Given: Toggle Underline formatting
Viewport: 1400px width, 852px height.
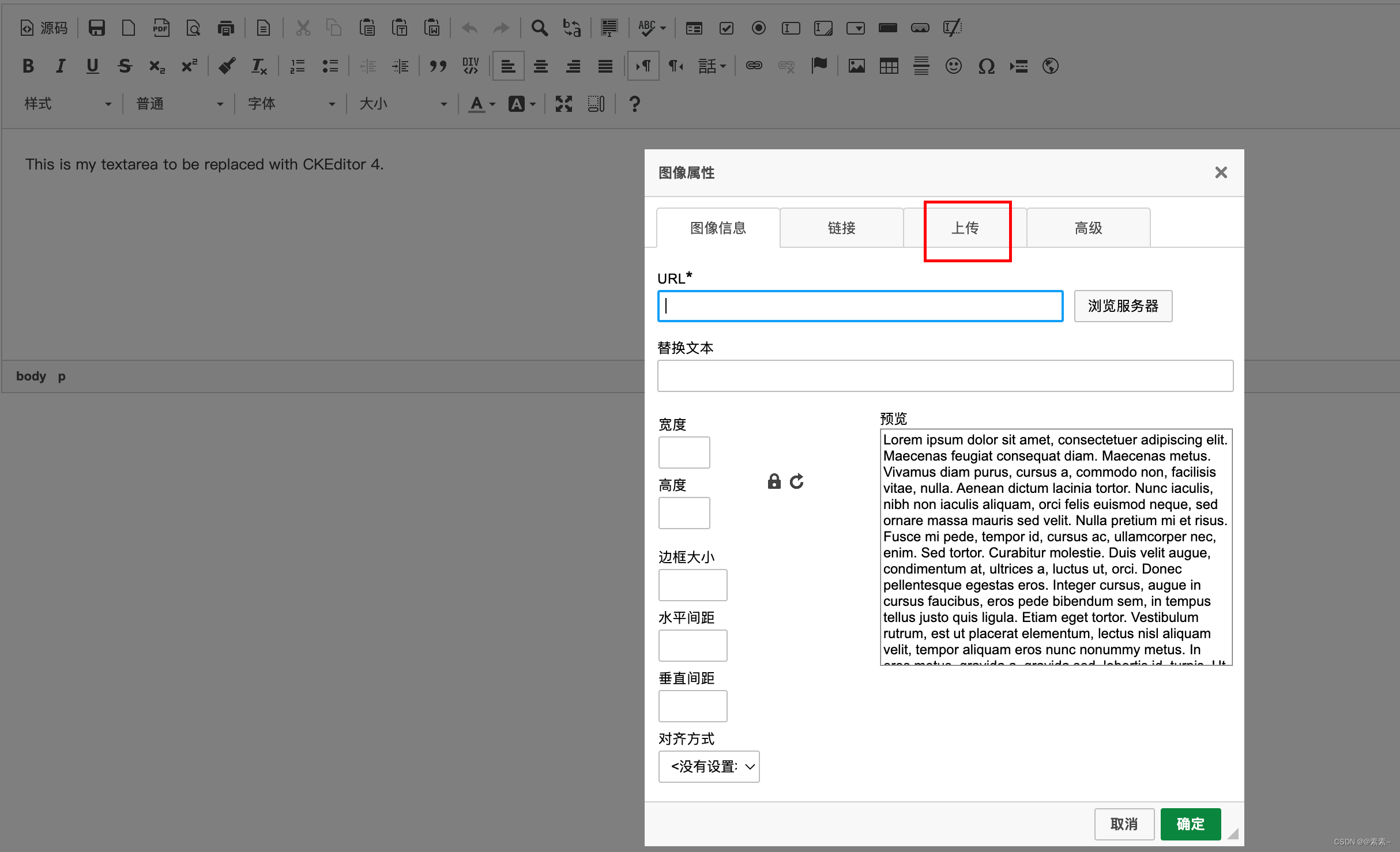Looking at the screenshot, I should pyautogui.click(x=93, y=66).
